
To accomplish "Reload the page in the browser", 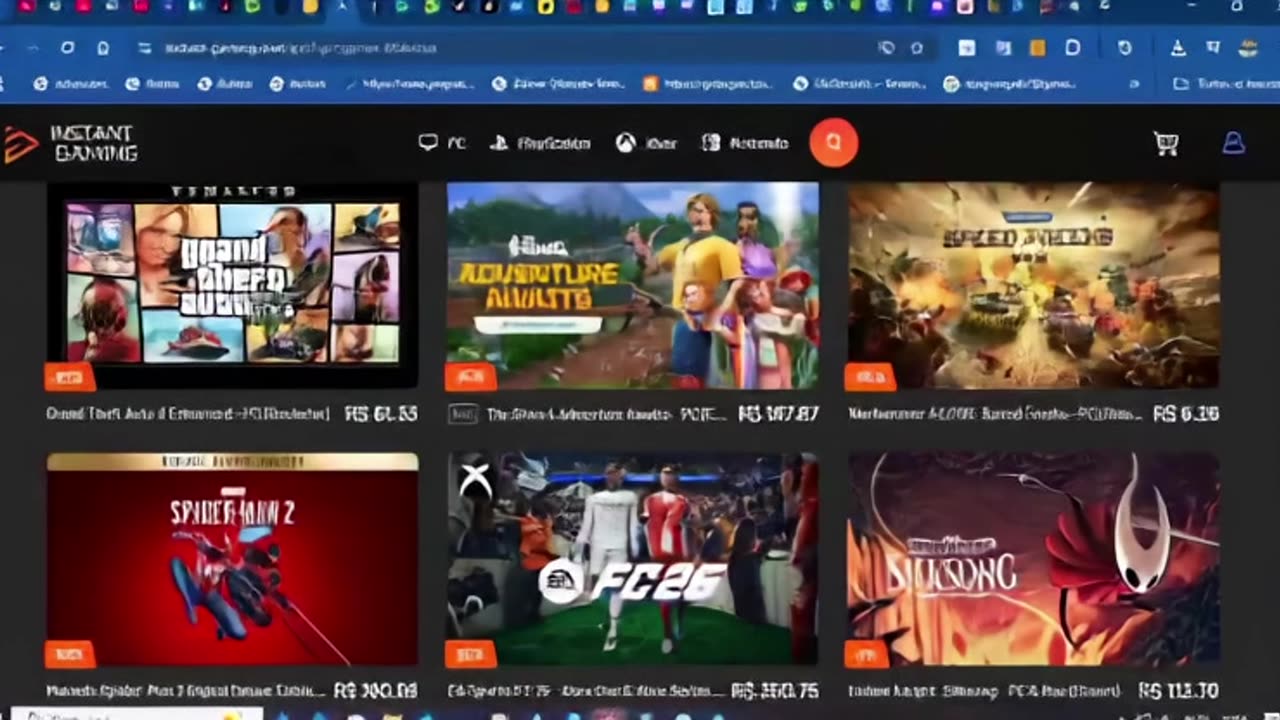I will coord(67,48).
